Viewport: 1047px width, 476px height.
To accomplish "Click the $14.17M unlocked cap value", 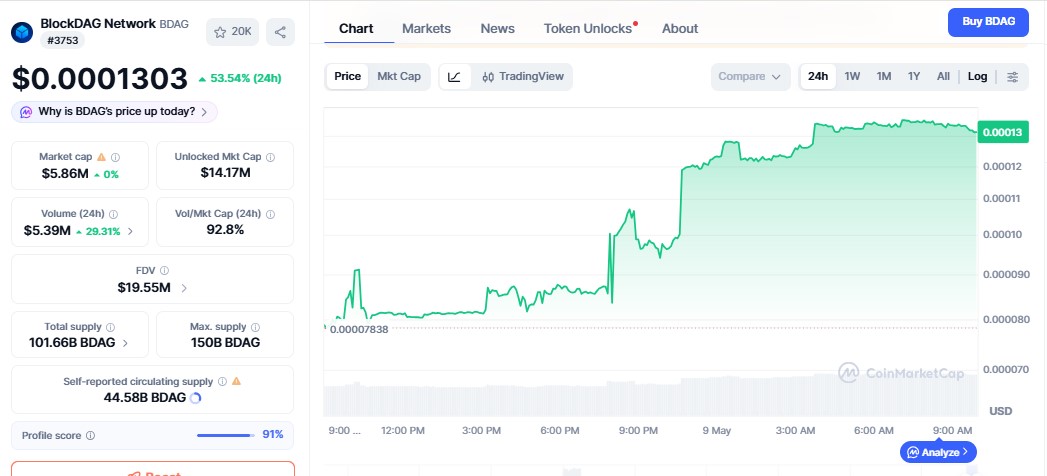I will [225, 173].
